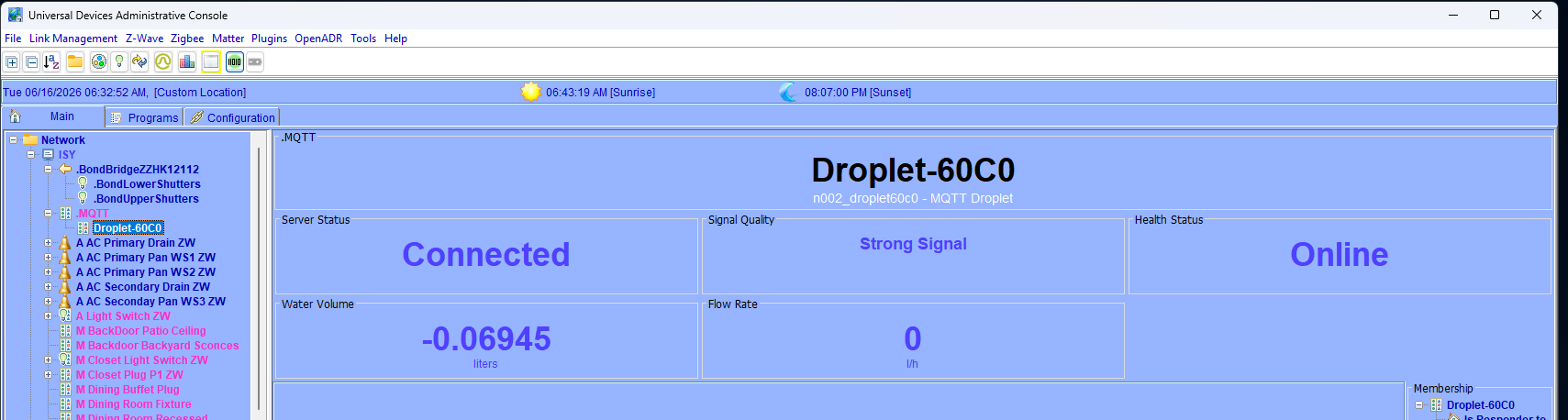Click the yellow folder toolbar icon
This screenshot has height=420, width=1568.
(75, 61)
